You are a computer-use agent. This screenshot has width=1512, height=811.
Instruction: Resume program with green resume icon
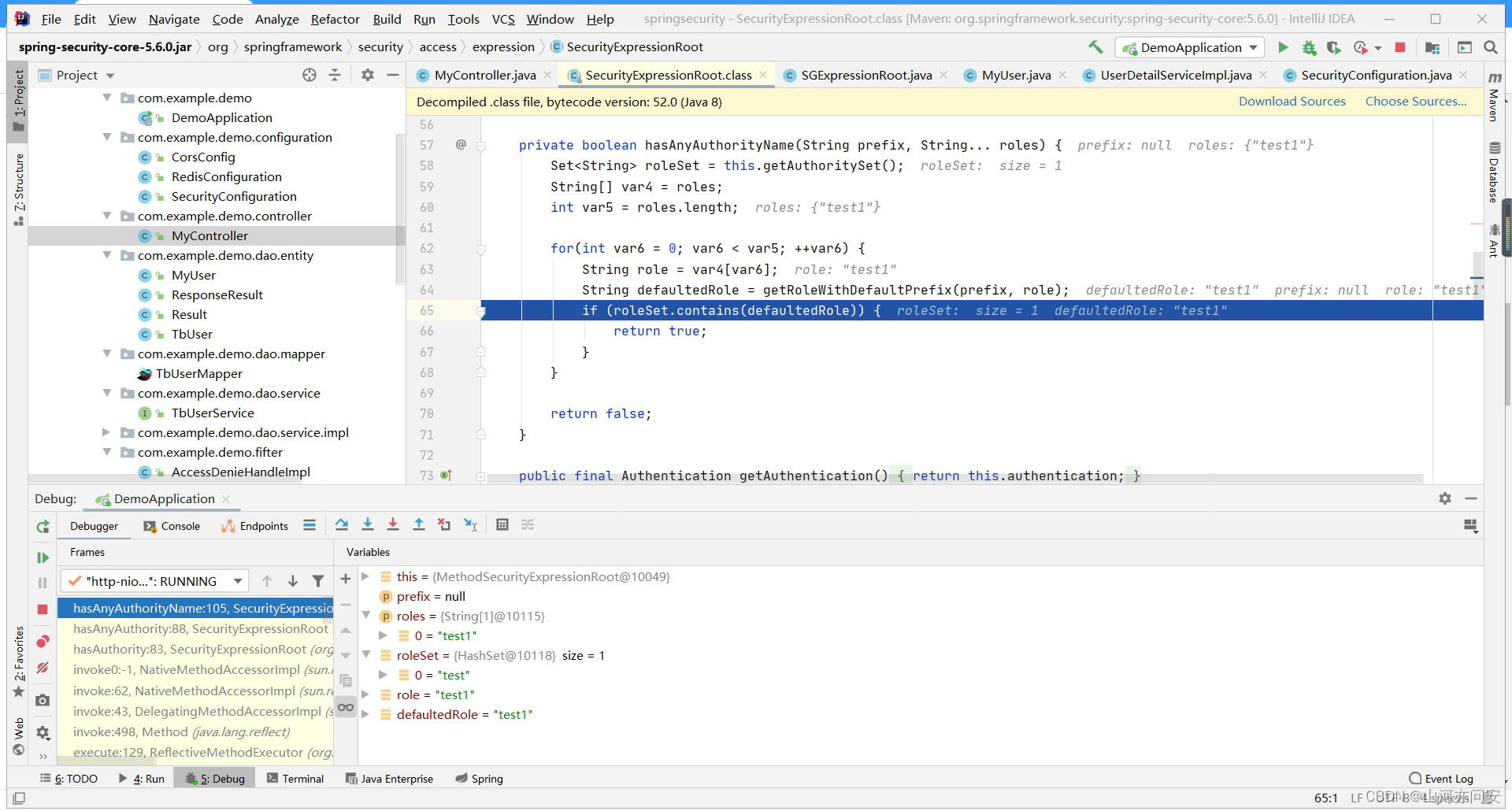(x=43, y=557)
